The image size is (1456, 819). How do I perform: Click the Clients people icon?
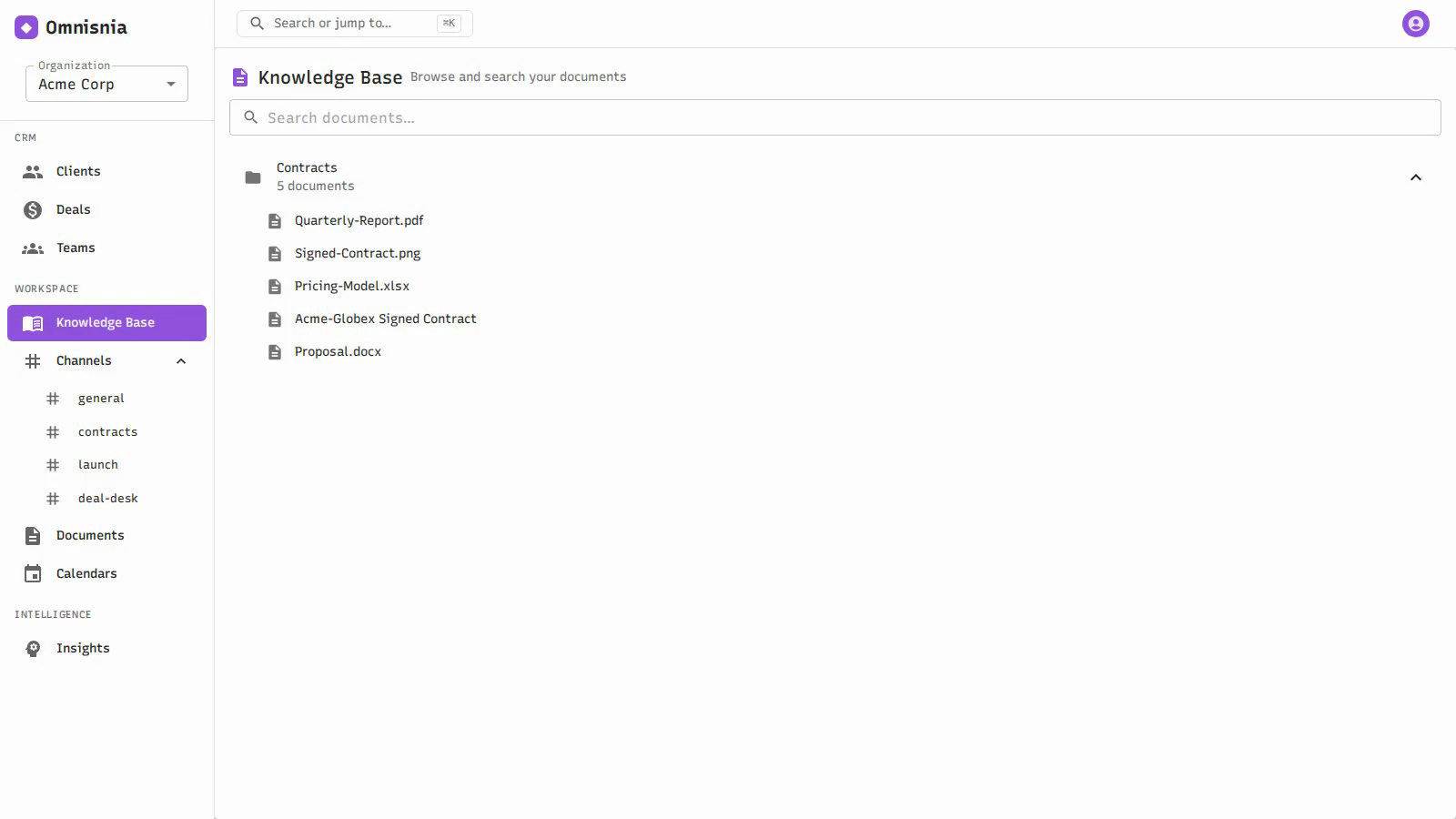click(x=33, y=171)
